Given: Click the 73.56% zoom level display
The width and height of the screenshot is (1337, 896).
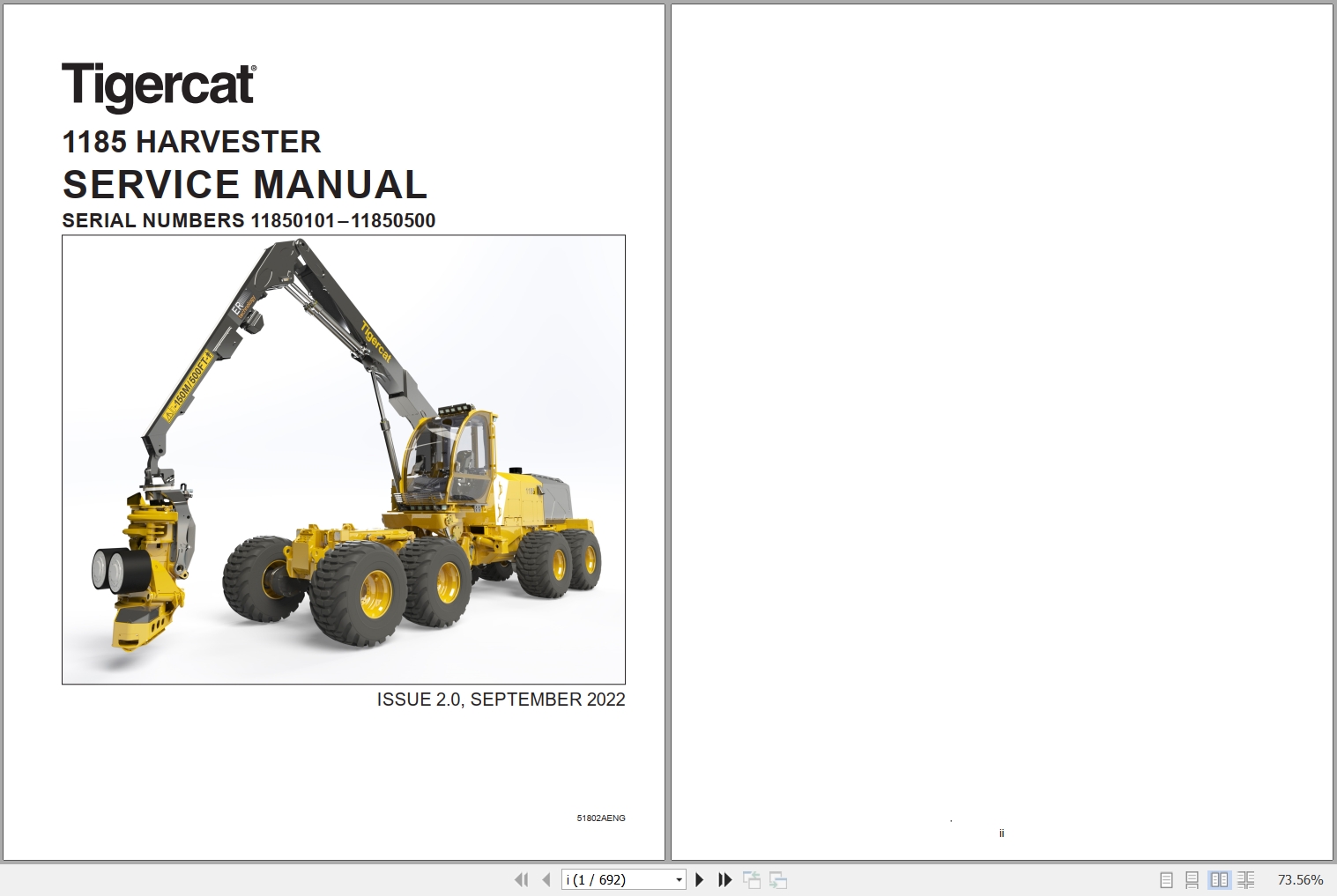Looking at the screenshot, I should pyautogui.click(x=1300, y=879).
